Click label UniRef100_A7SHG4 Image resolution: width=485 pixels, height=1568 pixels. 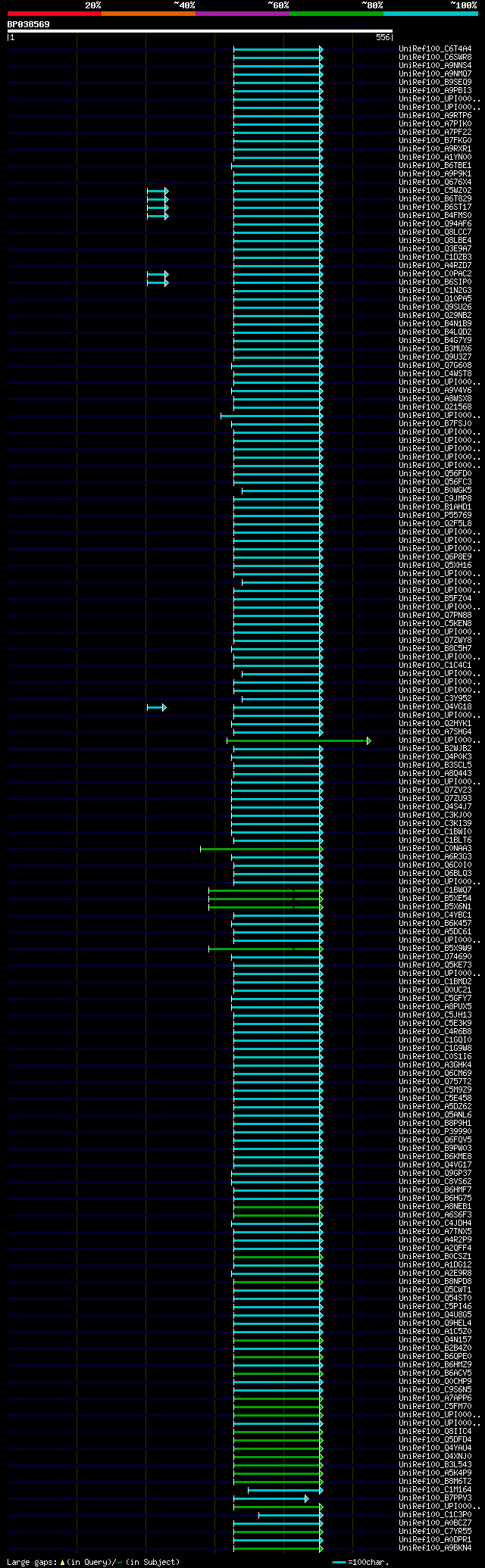(435, 732)
